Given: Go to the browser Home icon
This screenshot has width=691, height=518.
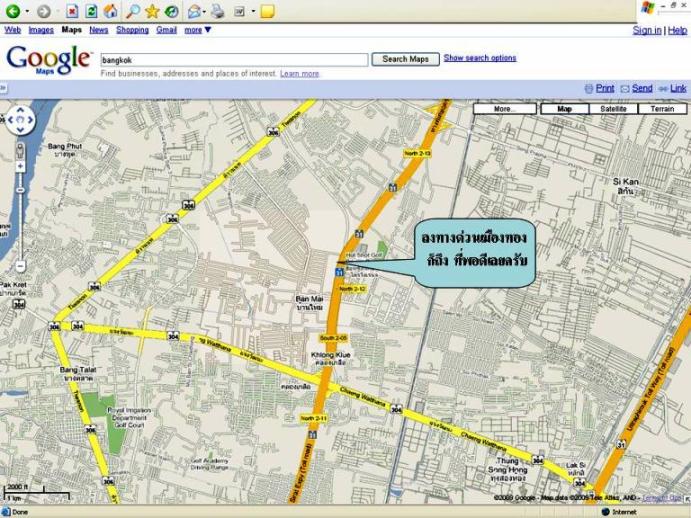Looking at the screenshot, I should coord(110,11).
